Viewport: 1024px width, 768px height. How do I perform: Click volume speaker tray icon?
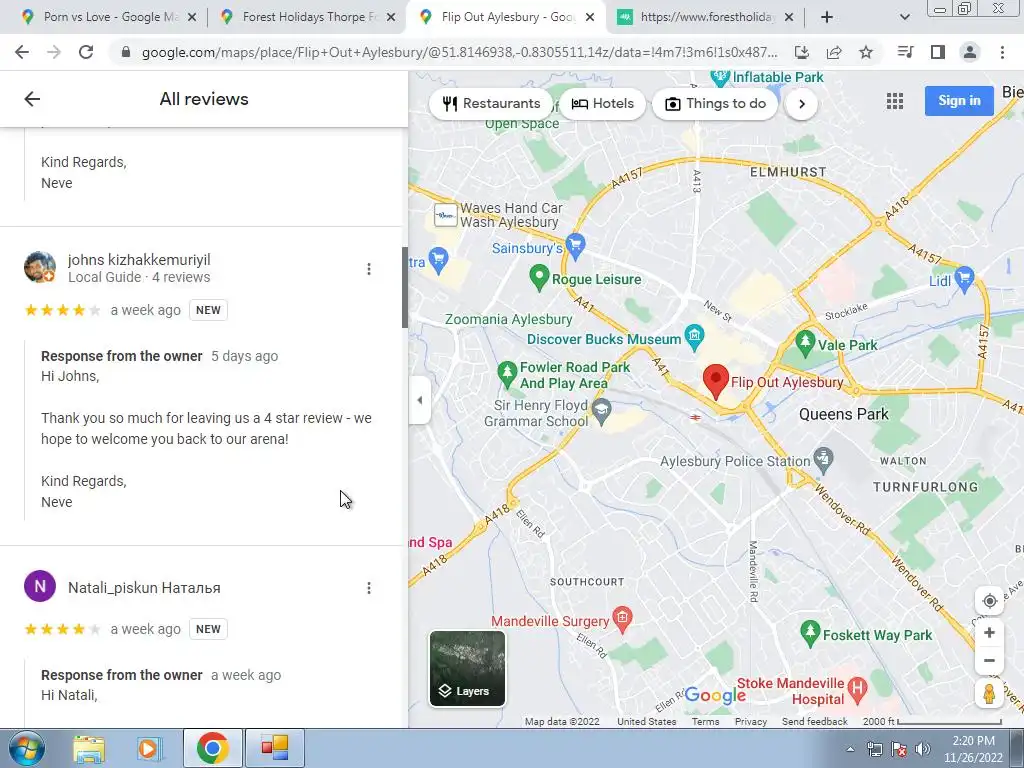pos(922,749)
